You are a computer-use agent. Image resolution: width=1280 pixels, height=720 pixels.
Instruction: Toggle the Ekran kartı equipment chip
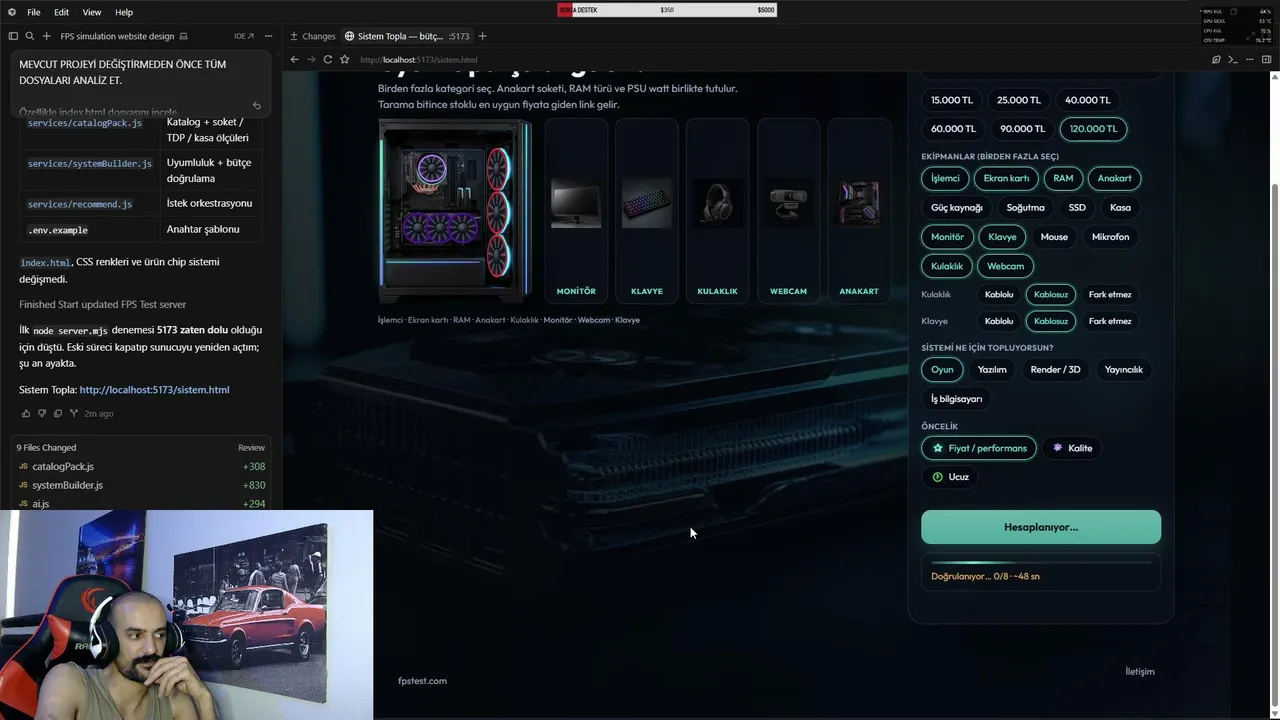(x=1006, y=179)
